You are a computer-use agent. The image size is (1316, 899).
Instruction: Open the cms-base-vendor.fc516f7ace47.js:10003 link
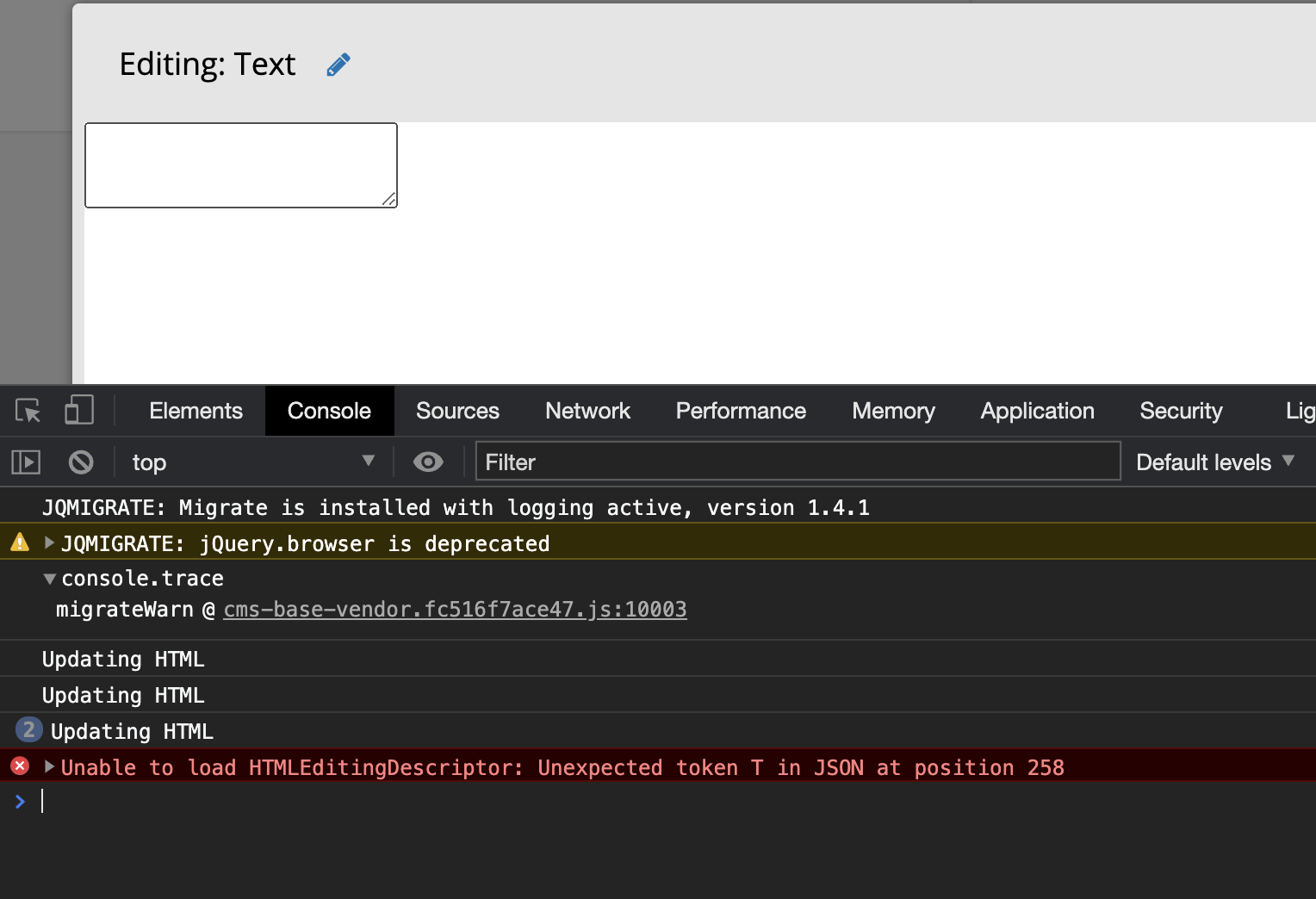(x=455, y=610)
